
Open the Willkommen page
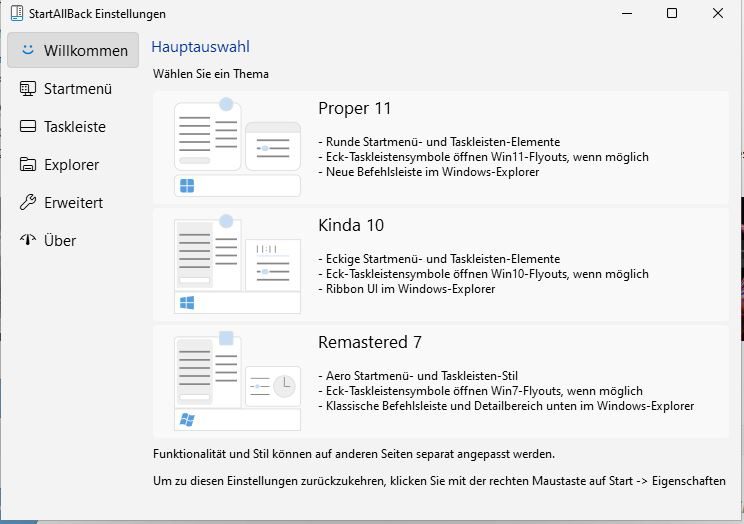(73, 50)
